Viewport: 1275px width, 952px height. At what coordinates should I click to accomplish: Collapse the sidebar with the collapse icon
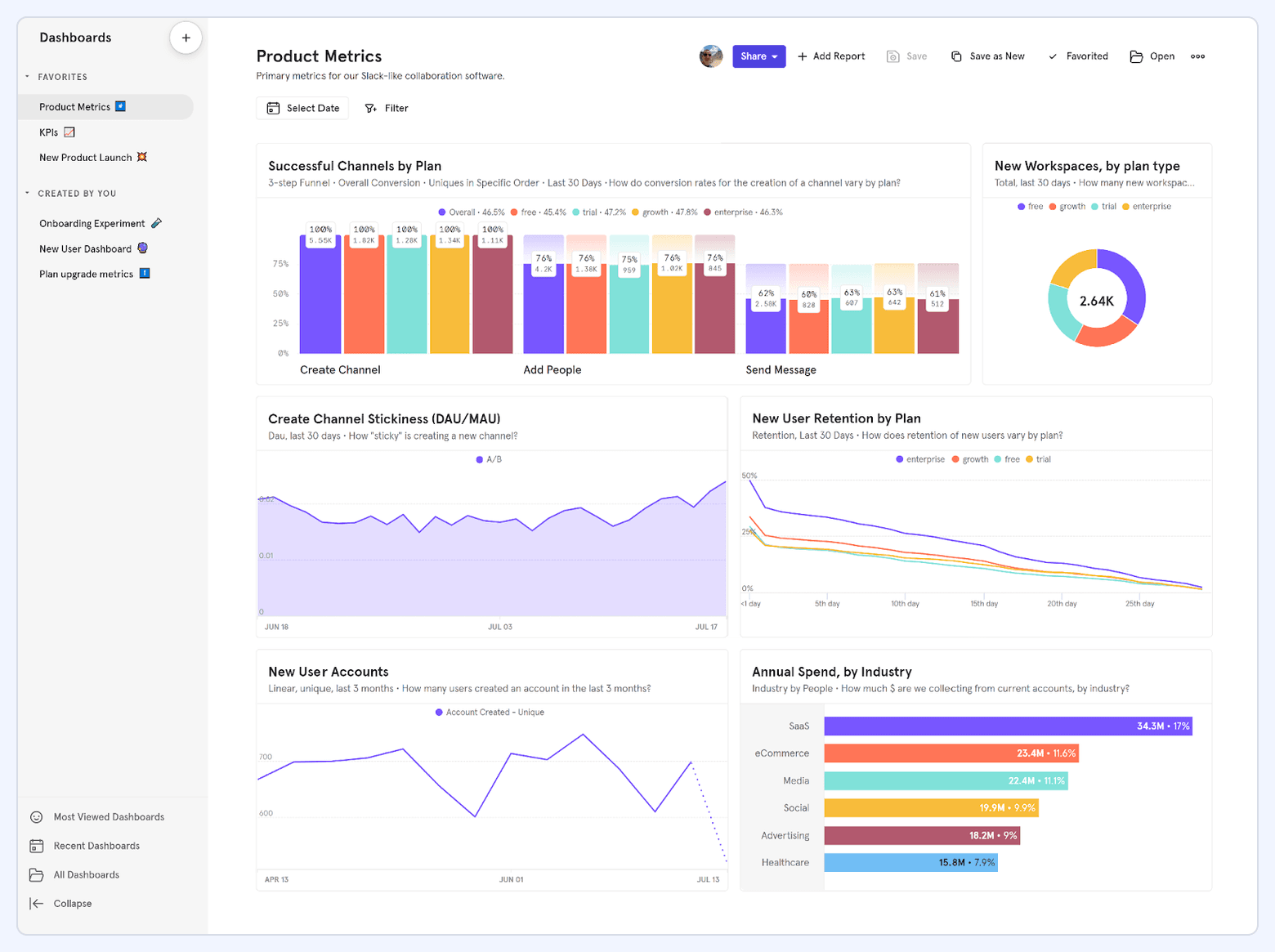37,903
